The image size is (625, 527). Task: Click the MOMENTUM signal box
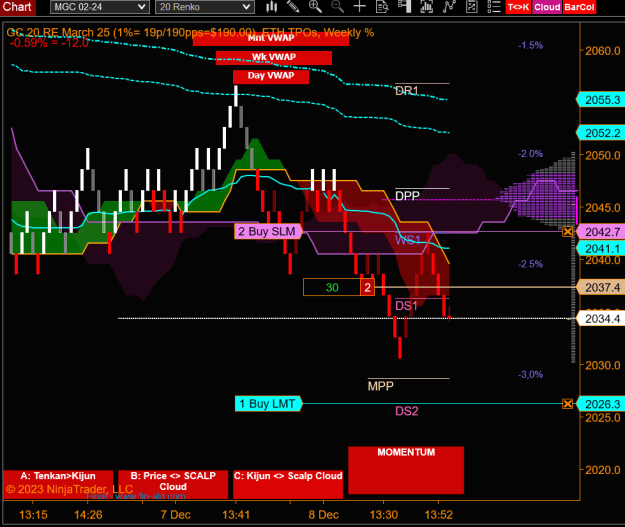pos(406,470)
